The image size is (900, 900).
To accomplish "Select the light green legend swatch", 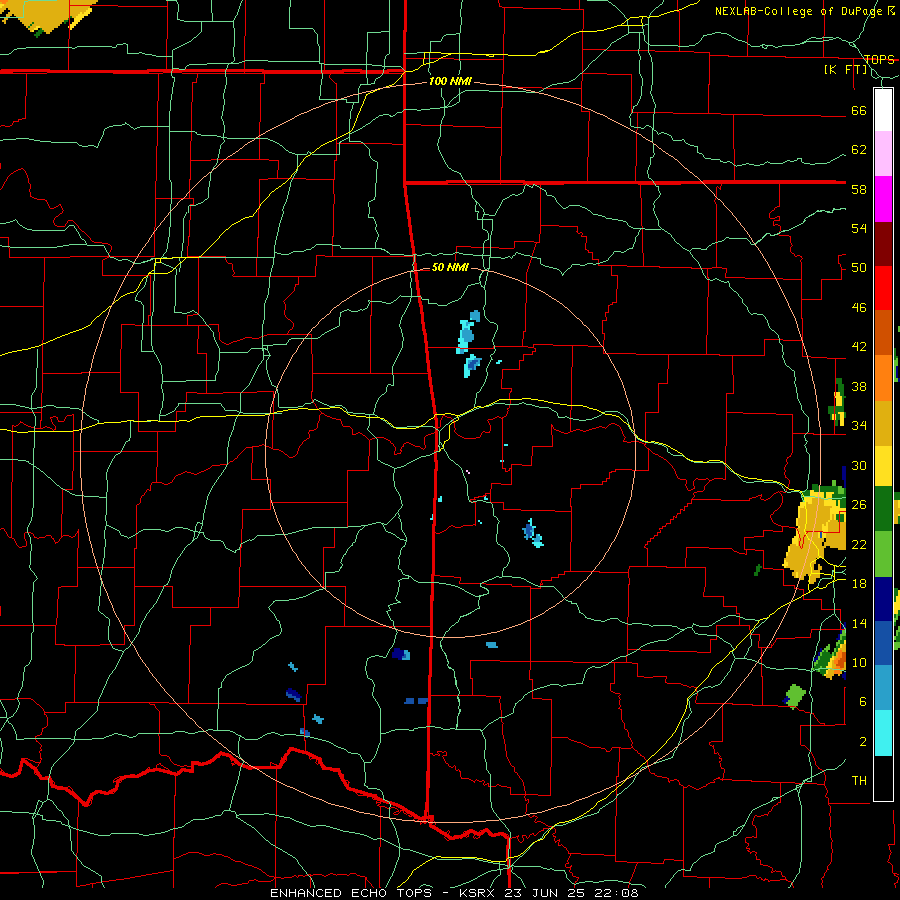I will point(883,553).
